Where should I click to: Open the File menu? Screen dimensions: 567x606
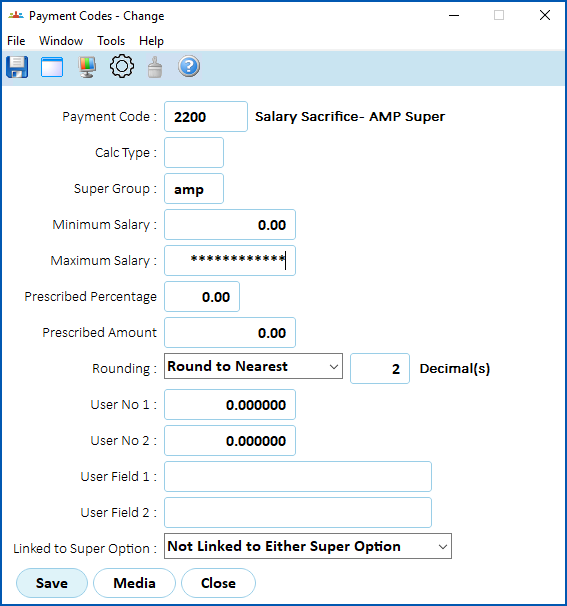pos(16,41)
